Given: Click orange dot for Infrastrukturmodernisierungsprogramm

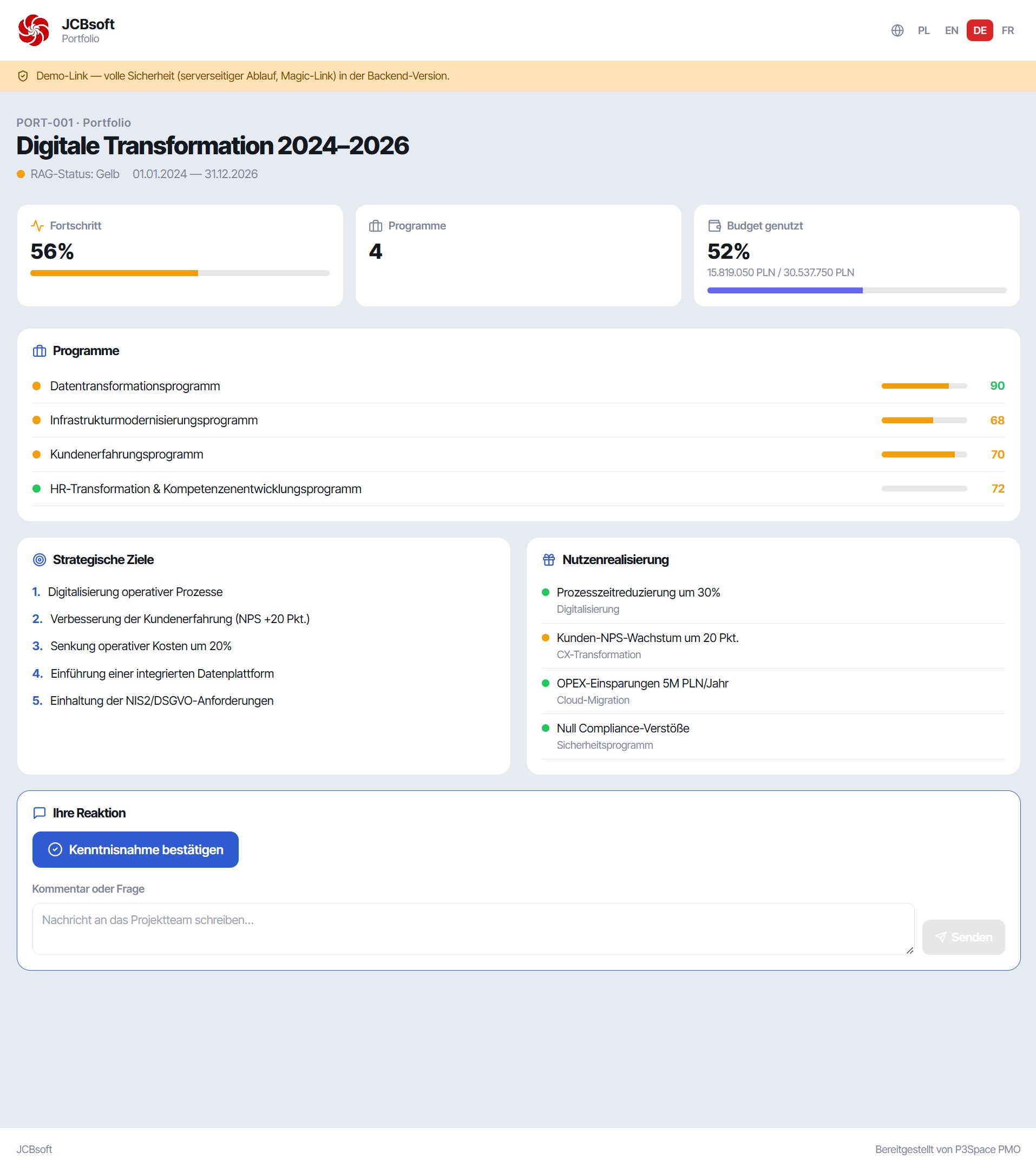Looking at the screenshot, I should (x=36, y=421).
